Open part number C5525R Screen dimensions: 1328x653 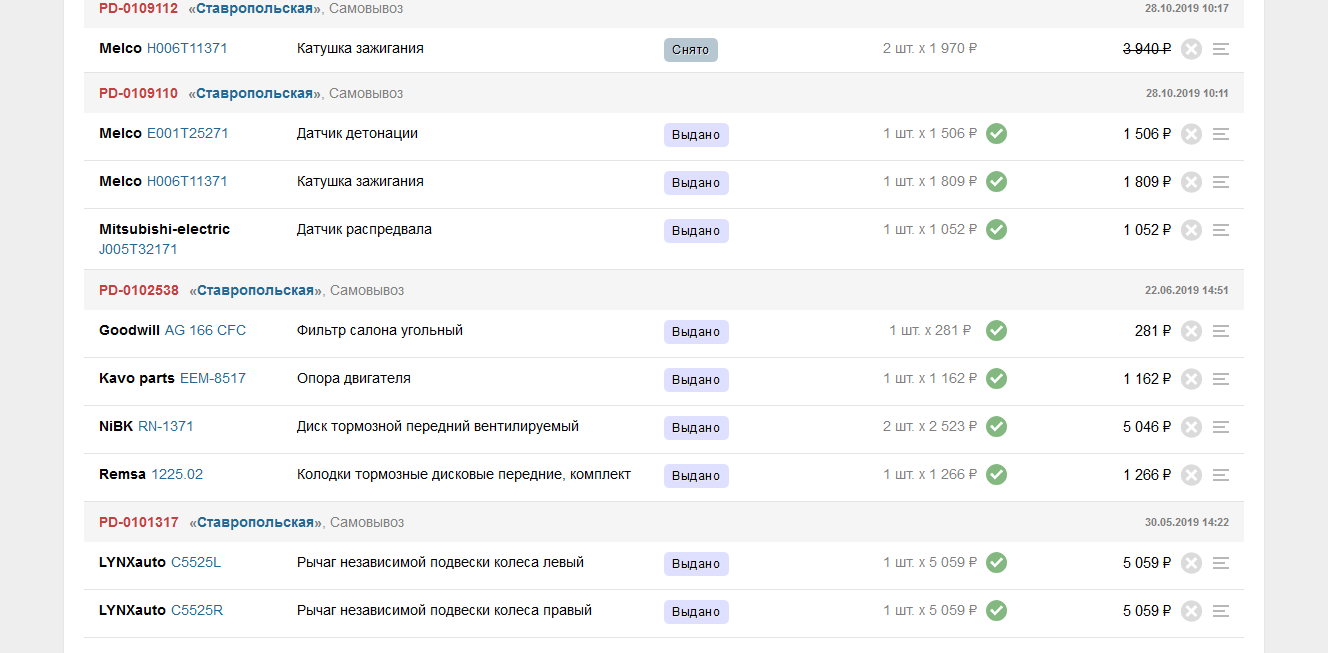(x=197, y=610)
